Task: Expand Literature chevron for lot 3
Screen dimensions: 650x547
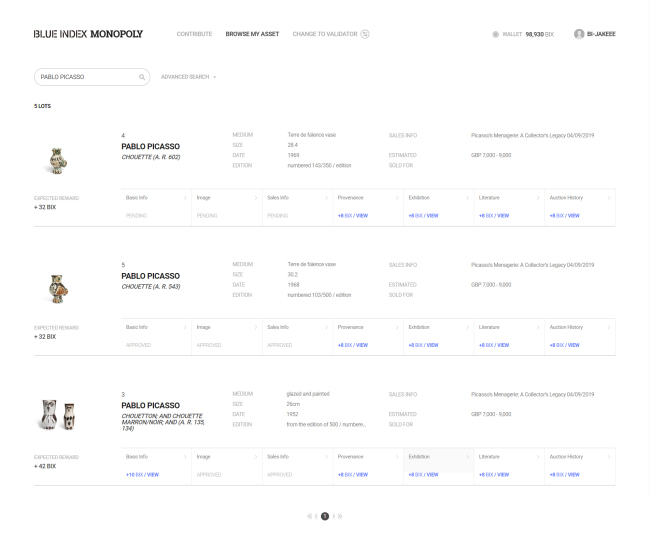Action: click(538, 457)
